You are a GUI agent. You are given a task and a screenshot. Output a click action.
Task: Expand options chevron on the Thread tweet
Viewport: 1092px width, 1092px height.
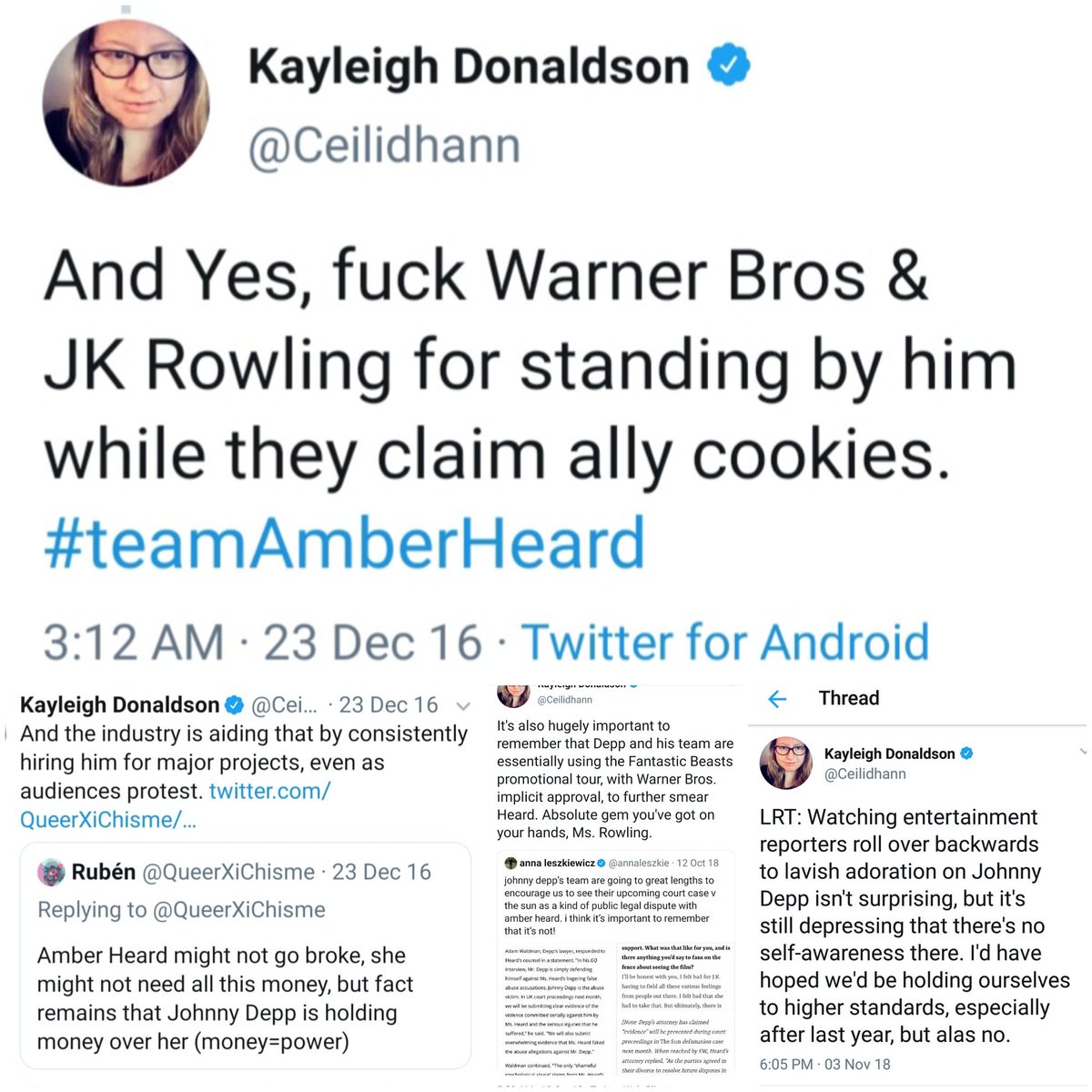(1082, 752)
